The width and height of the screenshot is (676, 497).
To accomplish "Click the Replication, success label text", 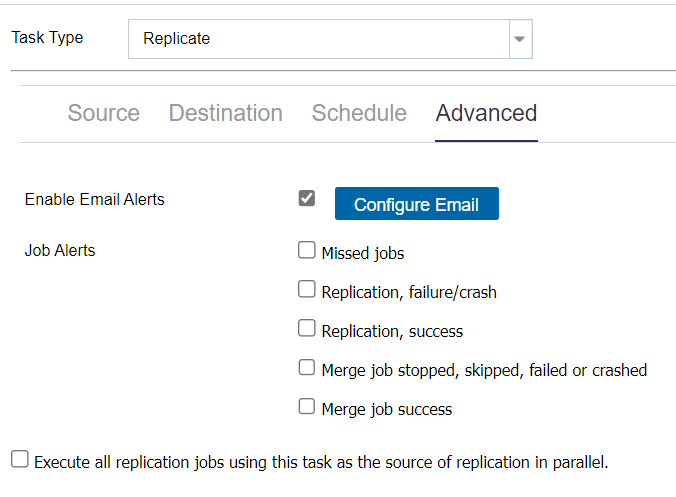I will (392, 331).
